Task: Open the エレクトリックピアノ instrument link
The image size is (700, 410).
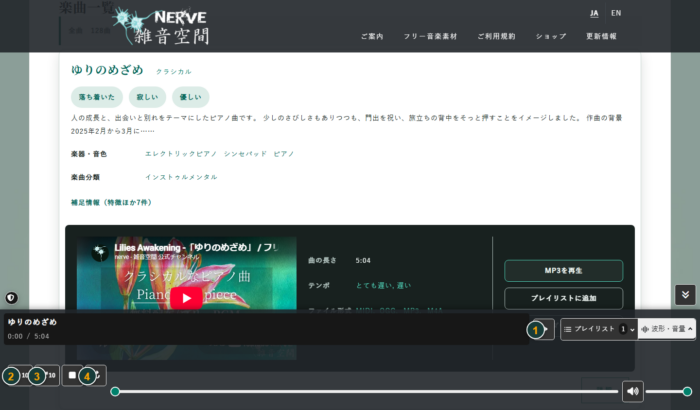Action: pos(181,154)
